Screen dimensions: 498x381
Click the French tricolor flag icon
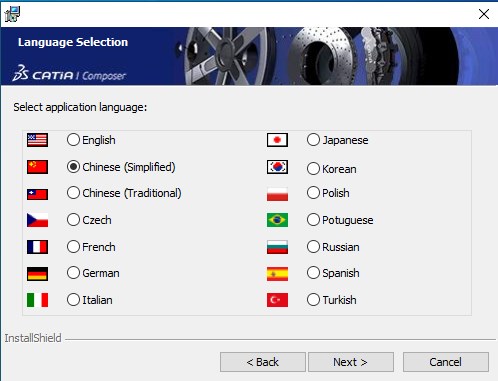pyautogui.click(x=37, y=247)
